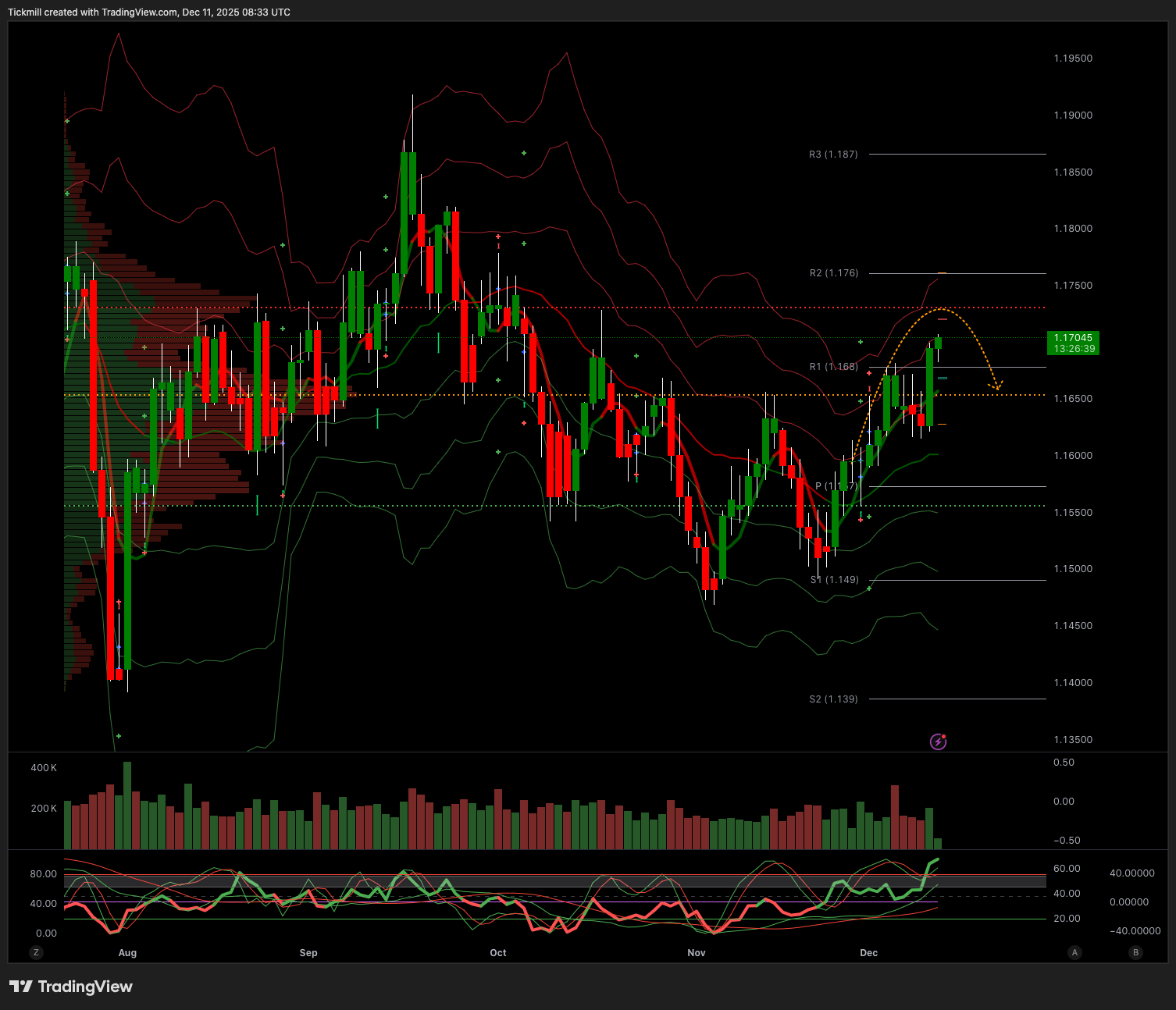
Task: Click the 1.19500 price scale label
Action: 1073,59
